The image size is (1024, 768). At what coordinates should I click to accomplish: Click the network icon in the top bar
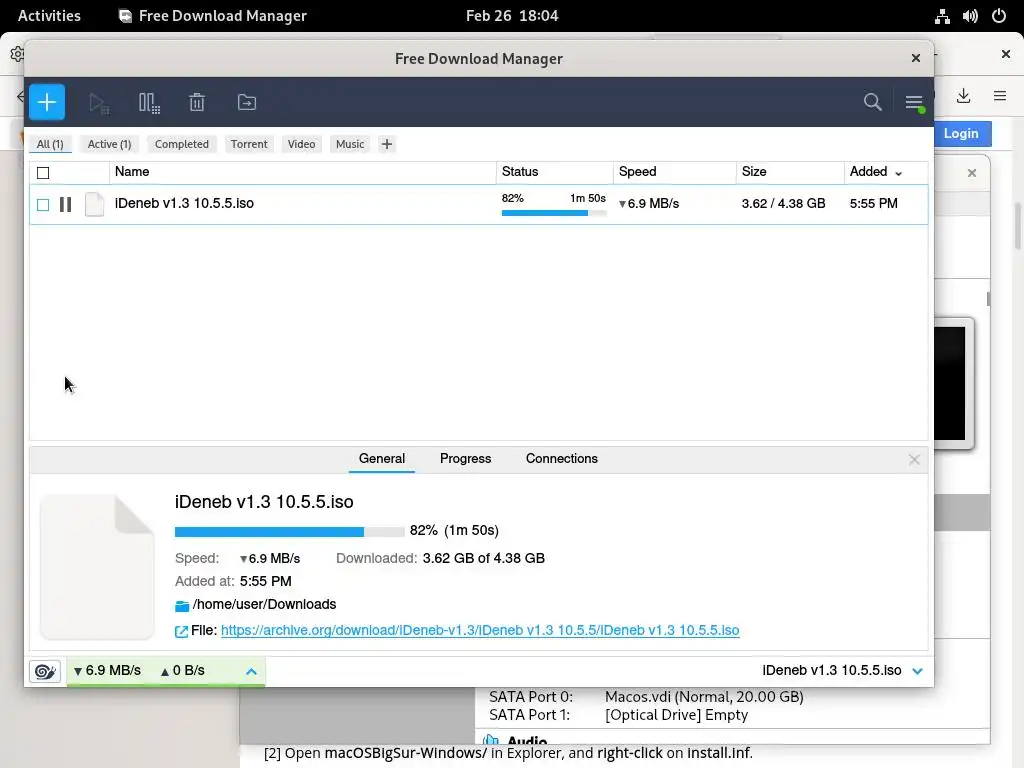(942, 16)
